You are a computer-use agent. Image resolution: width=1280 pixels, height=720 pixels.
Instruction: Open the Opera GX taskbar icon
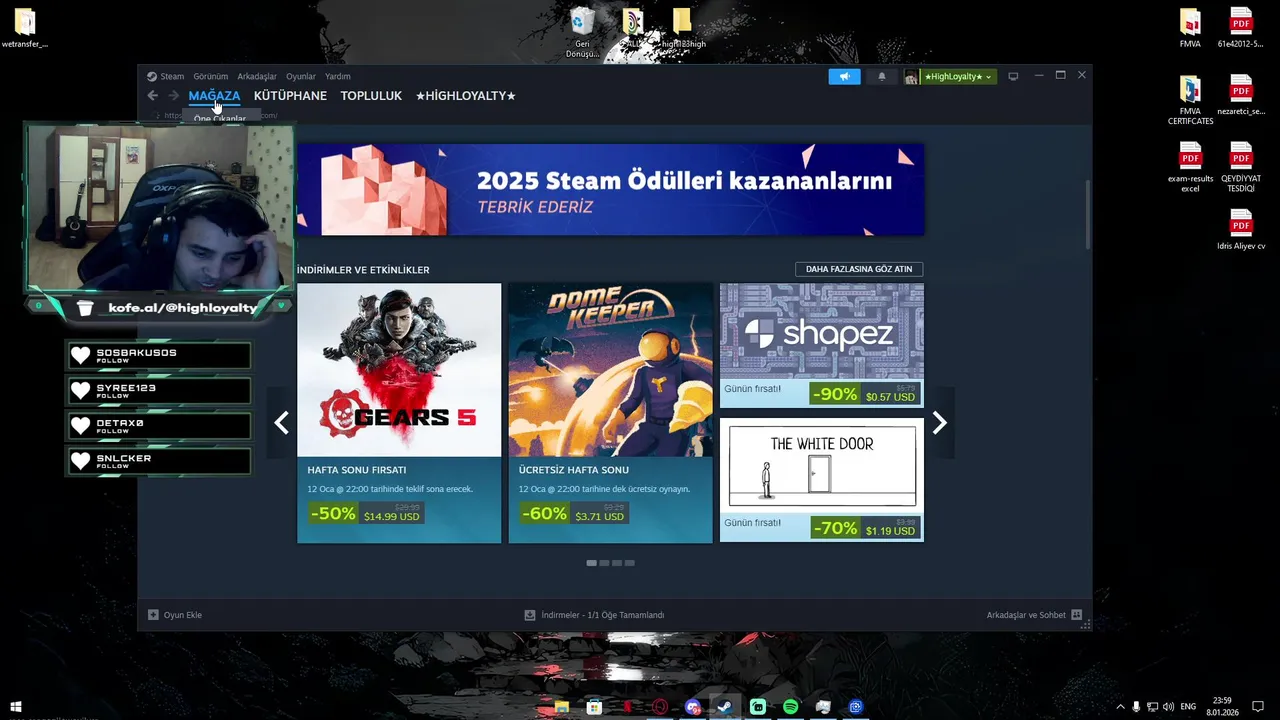[660, 707]
